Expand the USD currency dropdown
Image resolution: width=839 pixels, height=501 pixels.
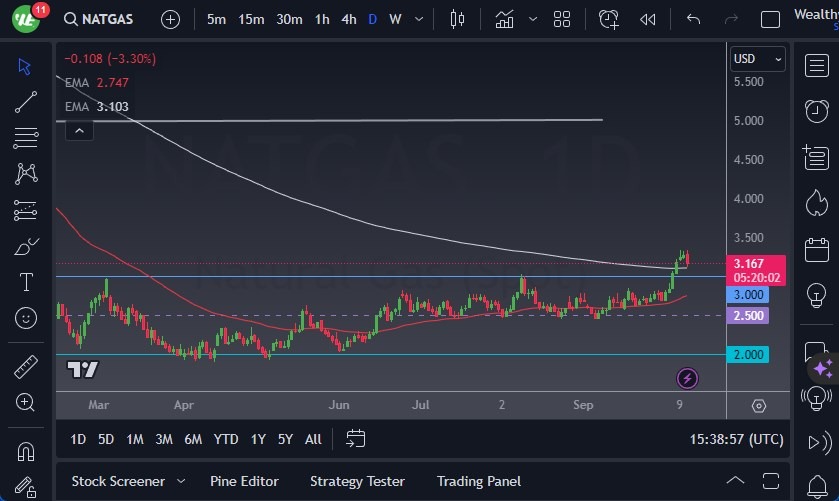click(x=758, y=59)
